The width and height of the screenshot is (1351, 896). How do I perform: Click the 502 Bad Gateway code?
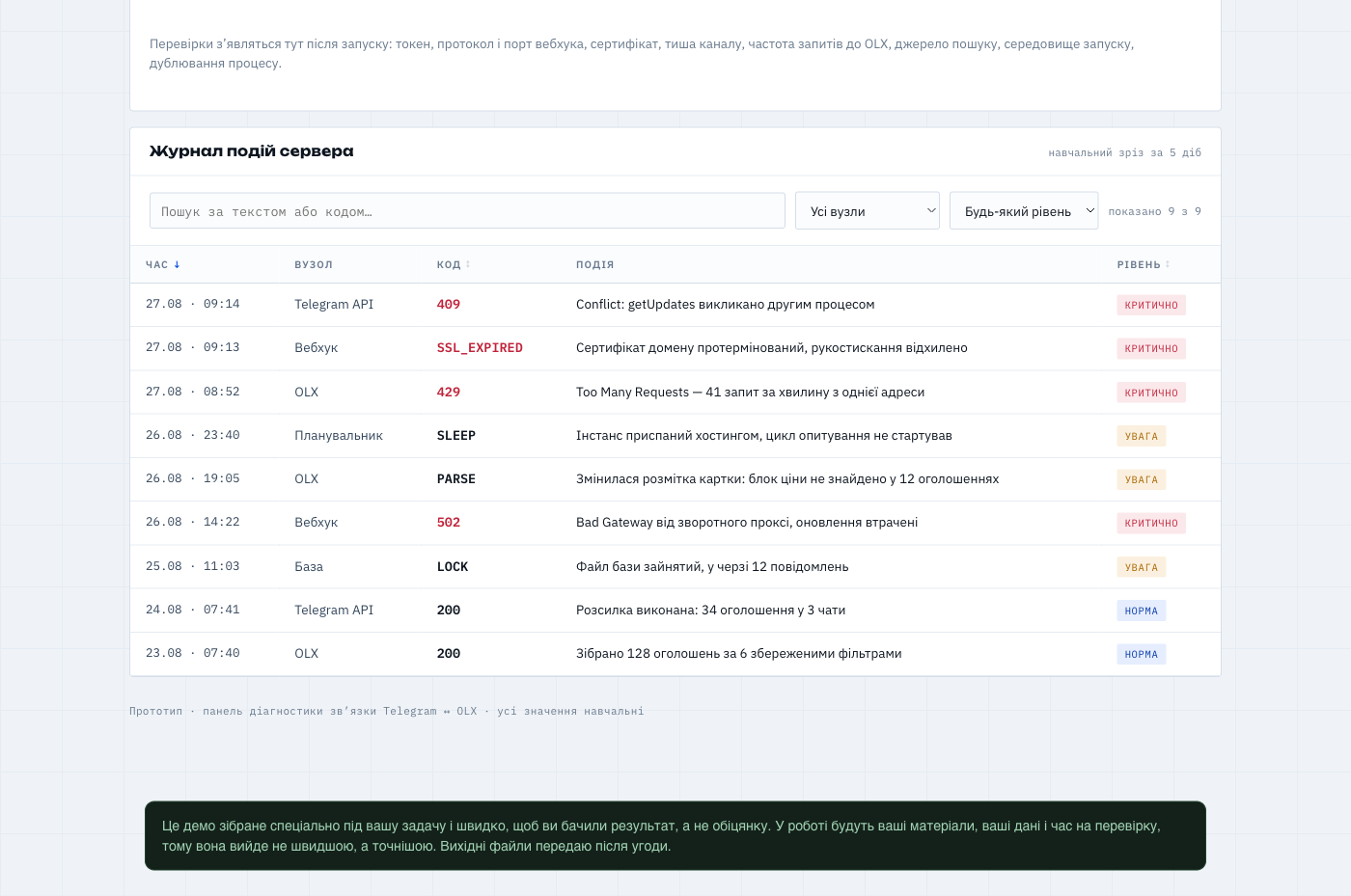point(449,523)
